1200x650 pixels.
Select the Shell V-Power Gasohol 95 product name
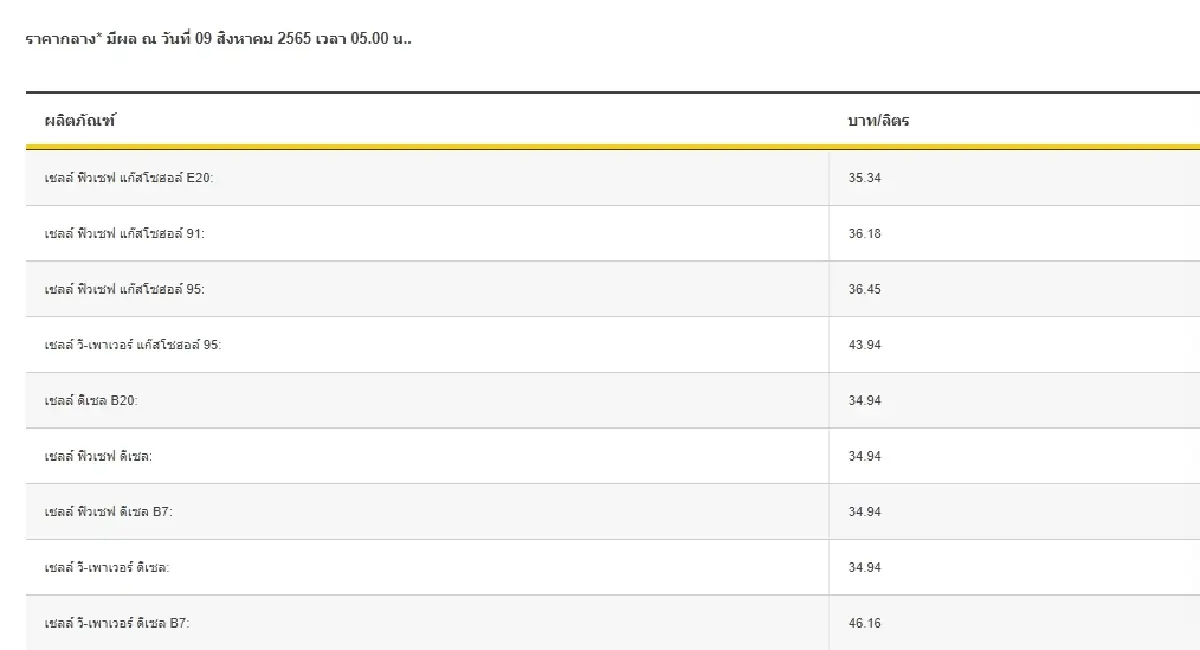(x=133, y=345)
